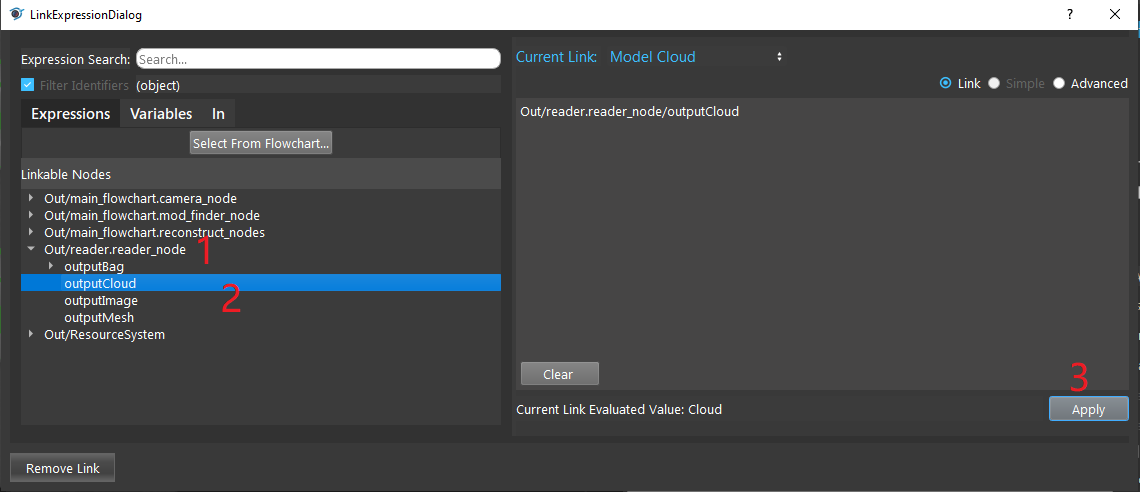Image resolution: width=1140 pixels, height=492 pixels.
Task: Click the (object) filter field
Action: [318, 85]
